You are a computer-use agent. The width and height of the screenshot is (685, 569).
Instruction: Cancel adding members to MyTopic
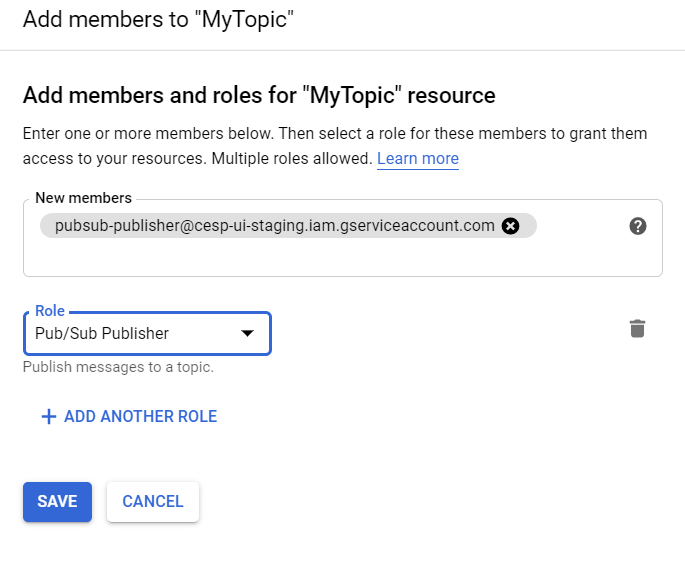(153, 502)
